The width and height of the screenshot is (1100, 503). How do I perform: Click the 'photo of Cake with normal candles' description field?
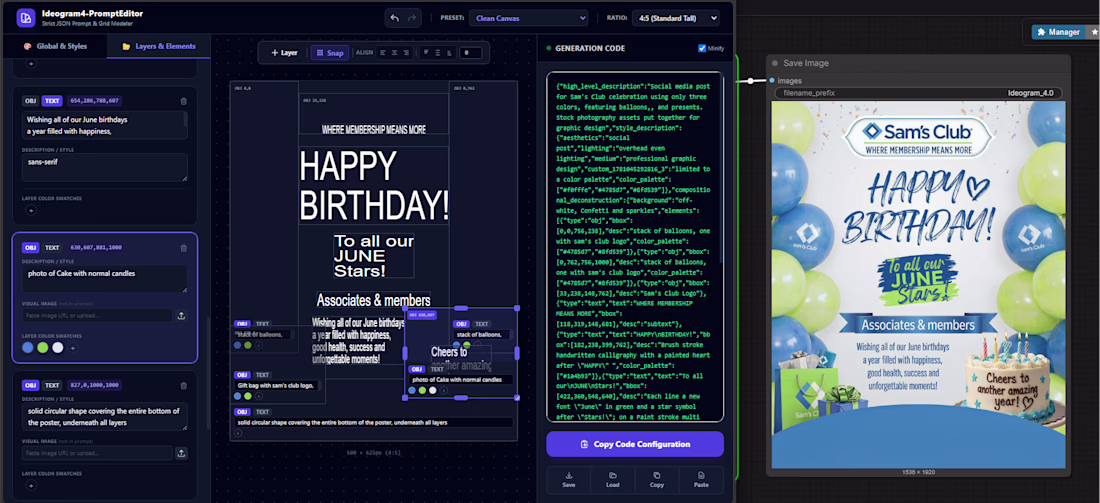click(x=105, y=279)
